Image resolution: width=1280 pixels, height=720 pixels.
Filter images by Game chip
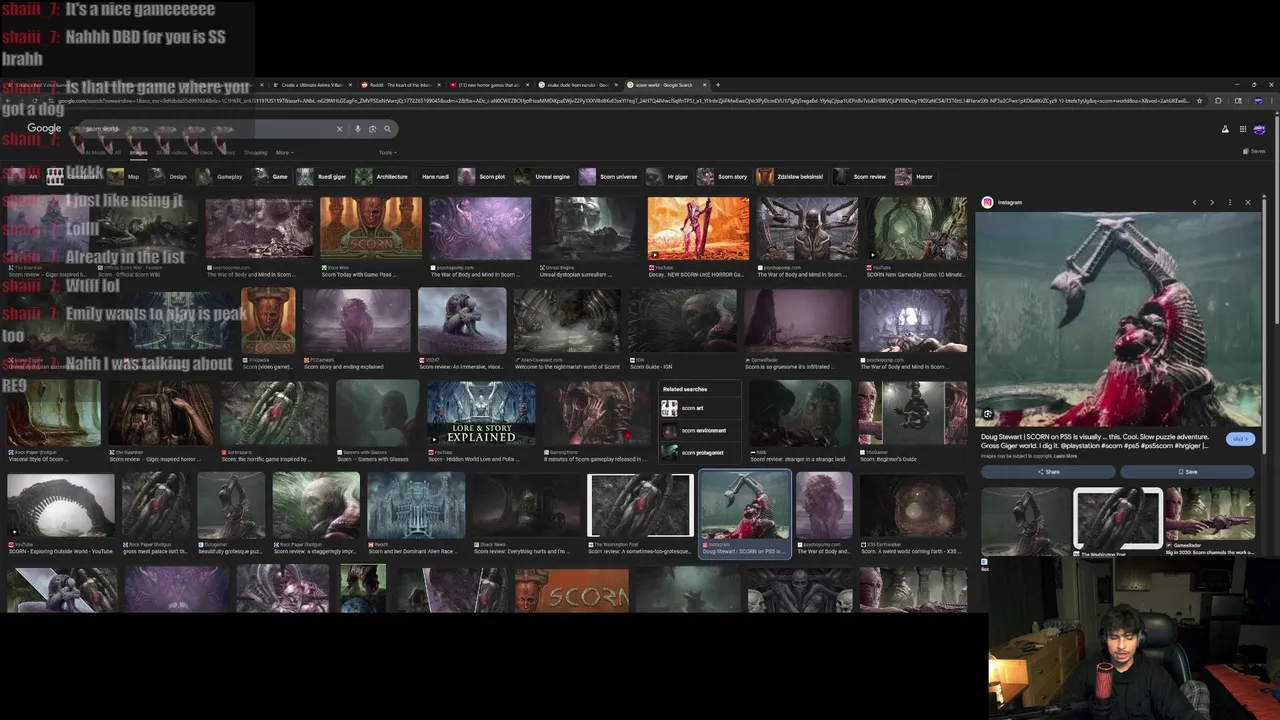click(271, 177)
